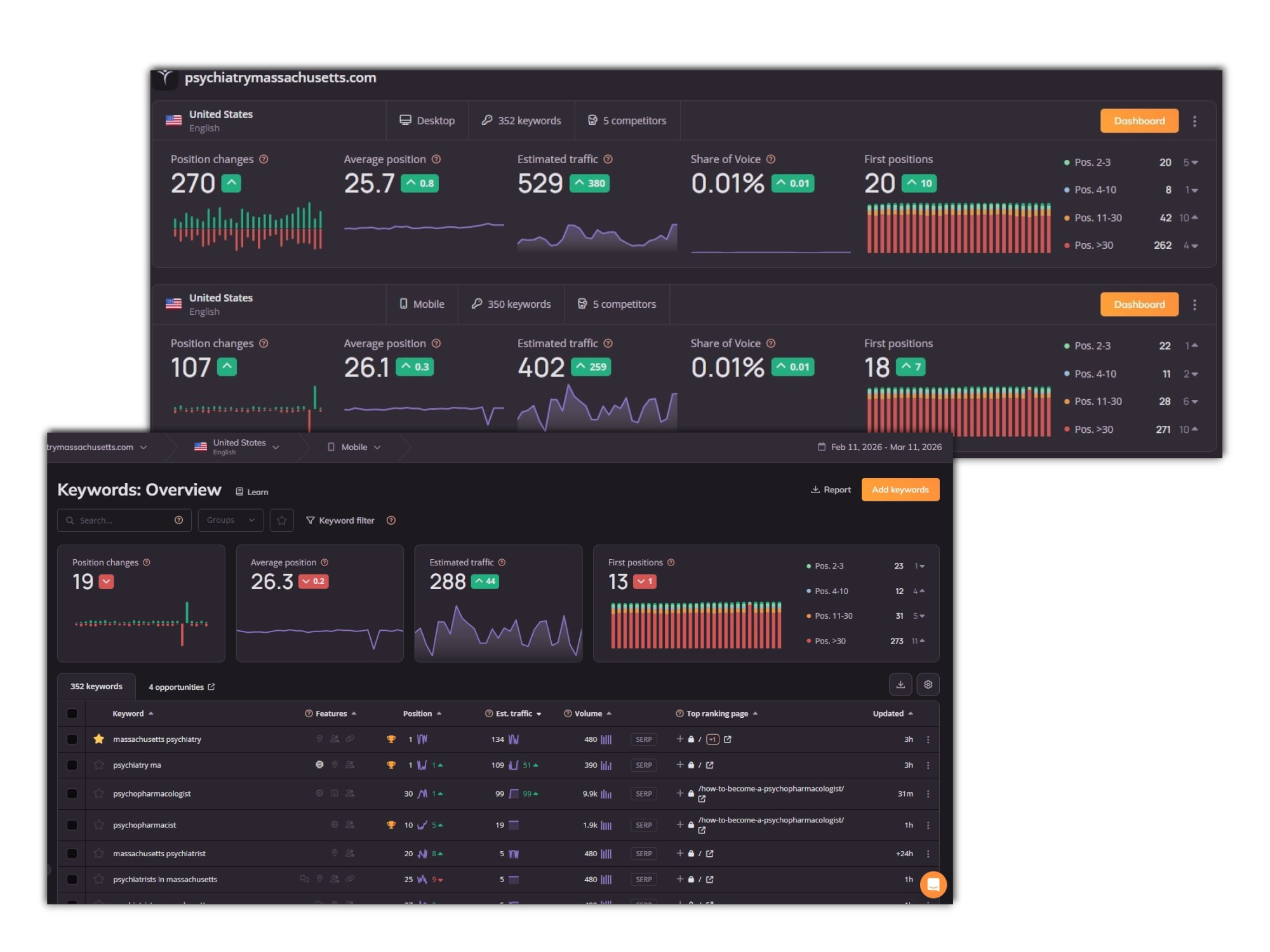1270x952 pixels.
Task: Open the orange chat support bubble
Action: 933,884
